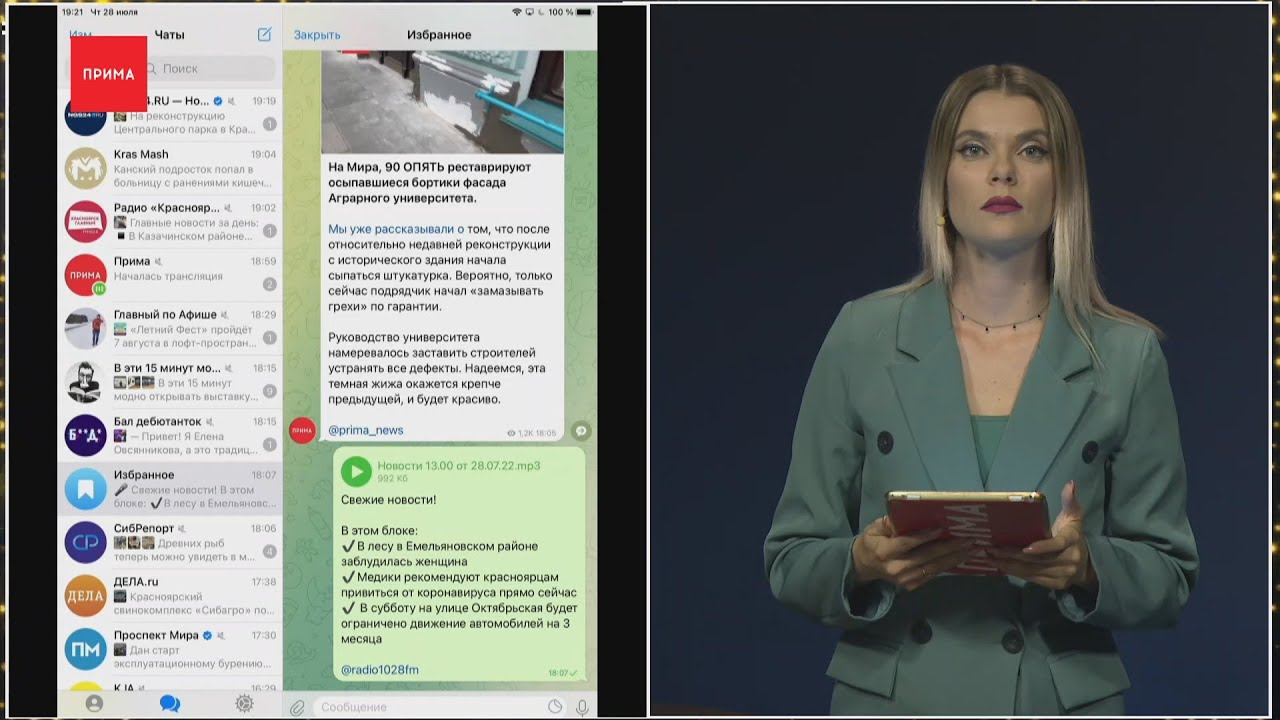The image size is (1280, 720).
Task: Select the Избранное chat row
Action: click(170, 489)
